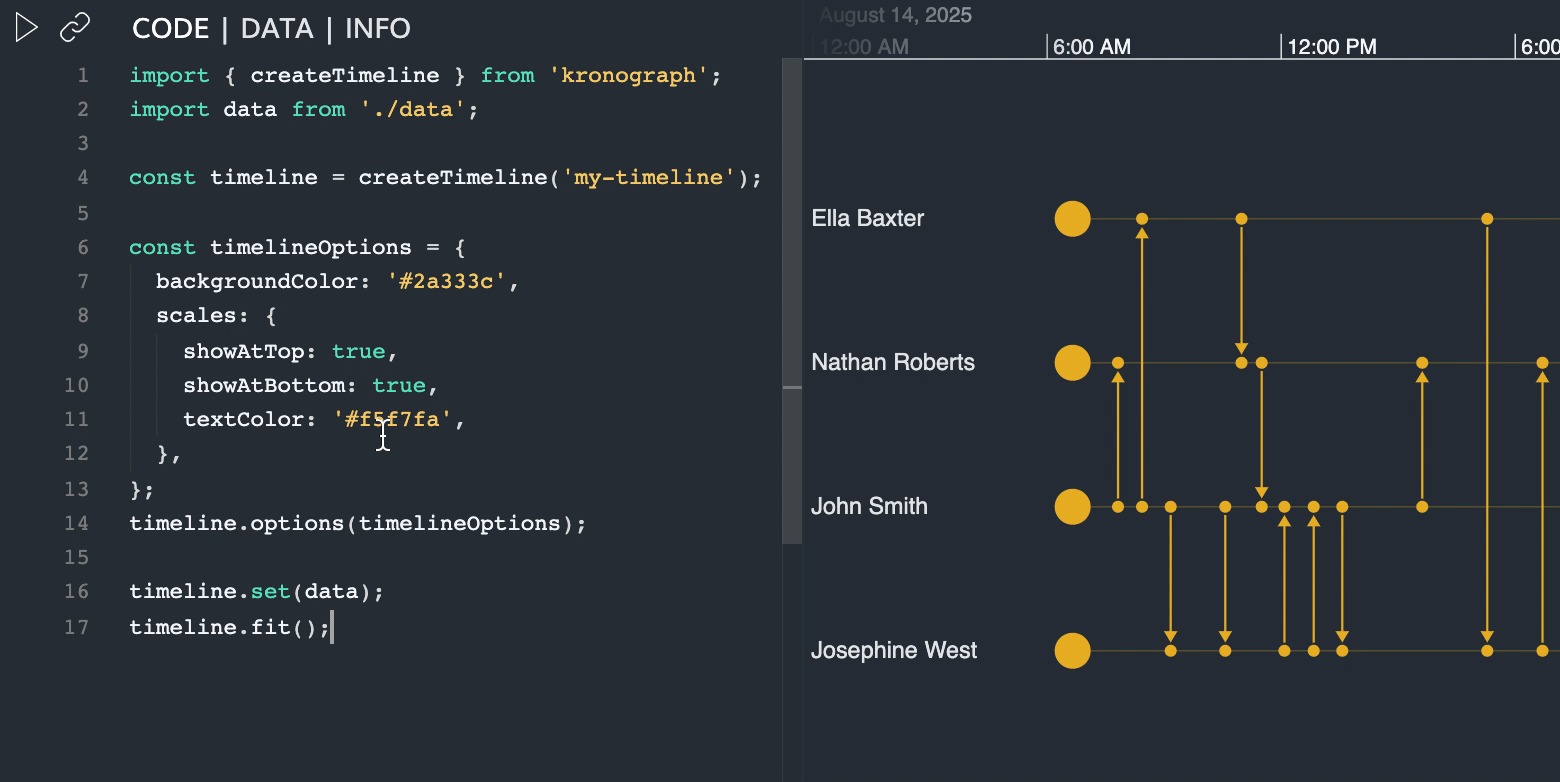Select the Josephine West row label
This screenshot has height=782, width=1560.
point(893,651)
